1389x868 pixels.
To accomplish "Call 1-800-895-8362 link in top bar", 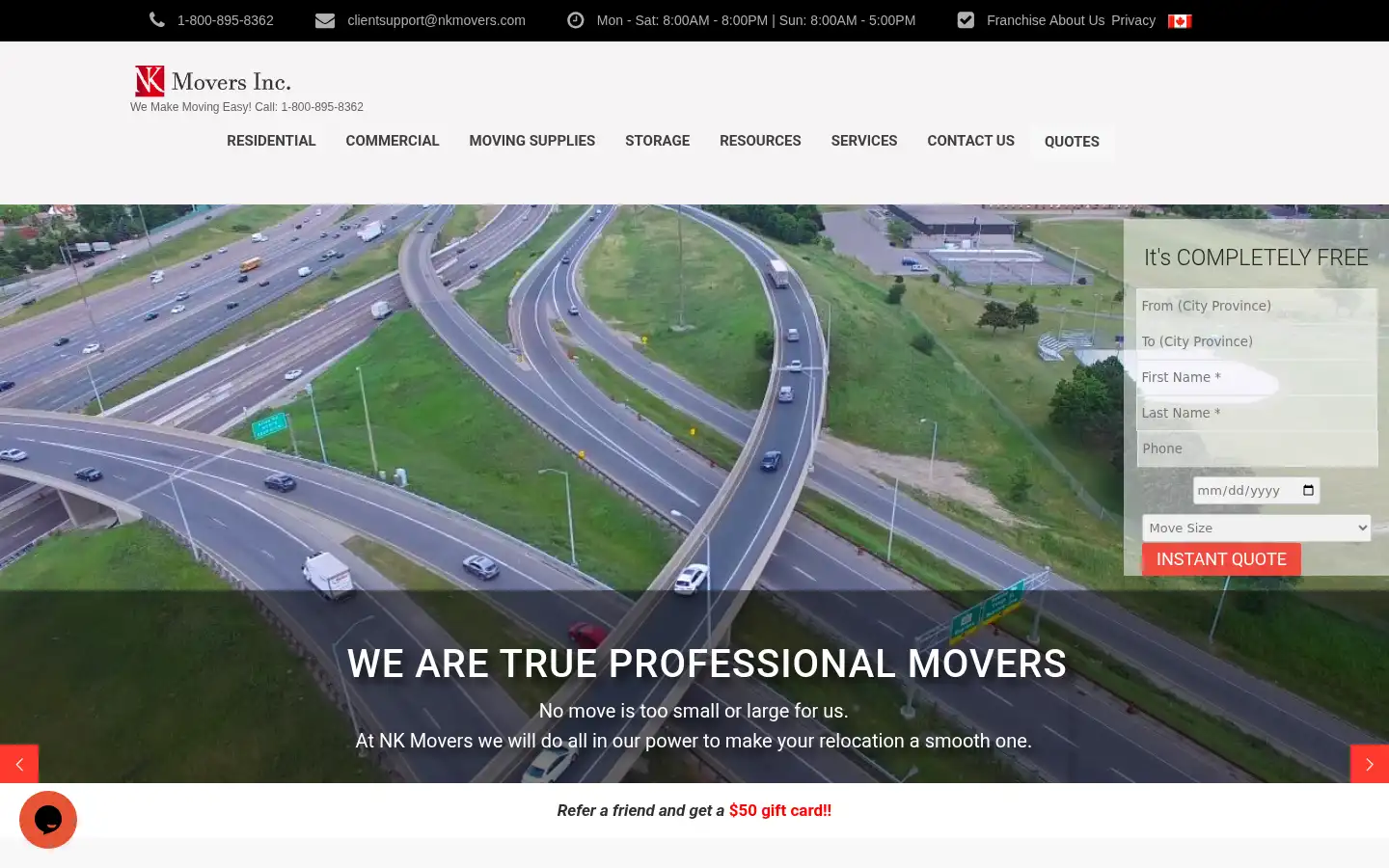I will (x=226, y=20).
